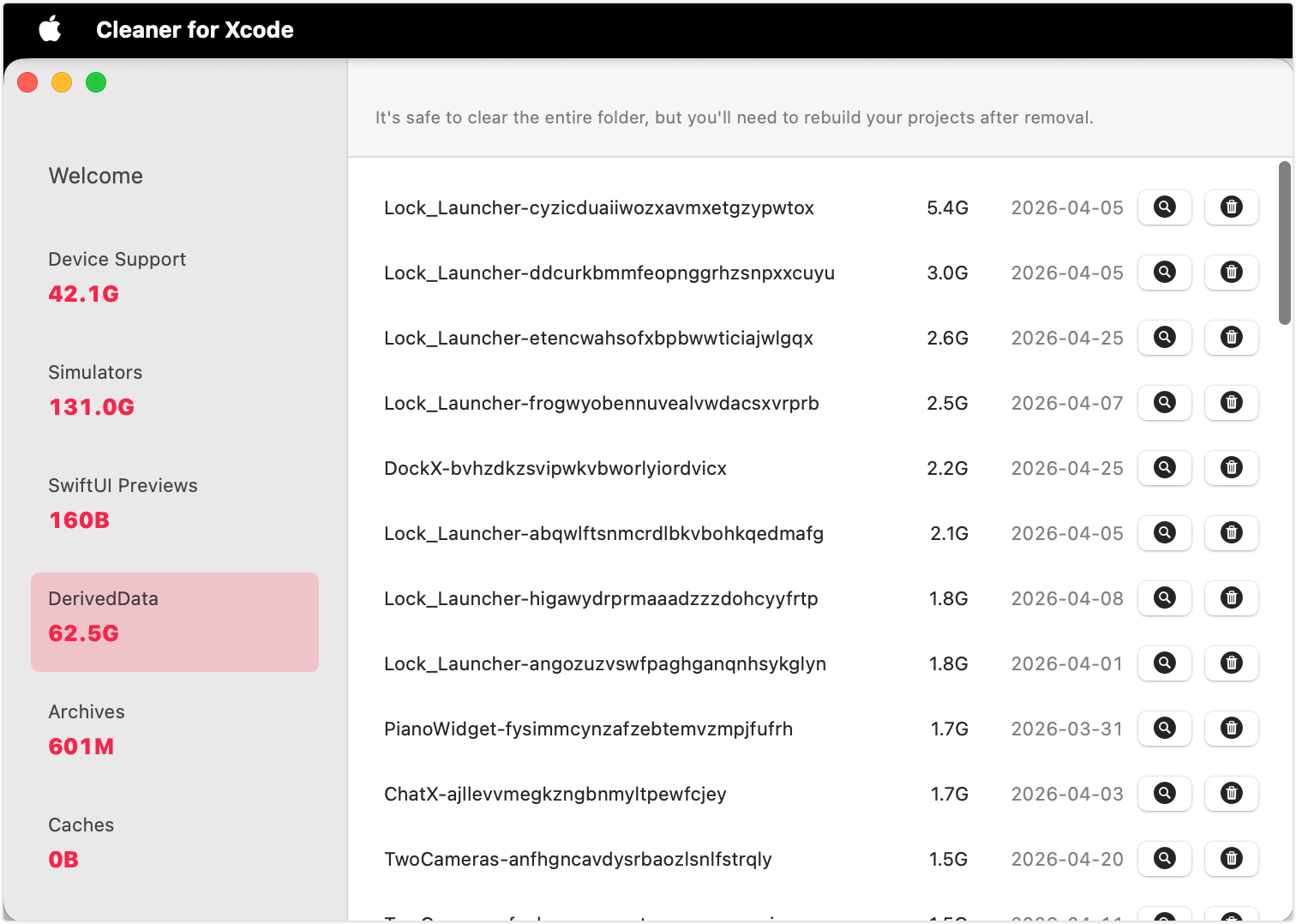This screenshot has width=1296, height=924.
Task: Select the Lock_Launcher-higawydrprmaaadzzzdohcyyfrtp folder name
Action: coord(601,599)
